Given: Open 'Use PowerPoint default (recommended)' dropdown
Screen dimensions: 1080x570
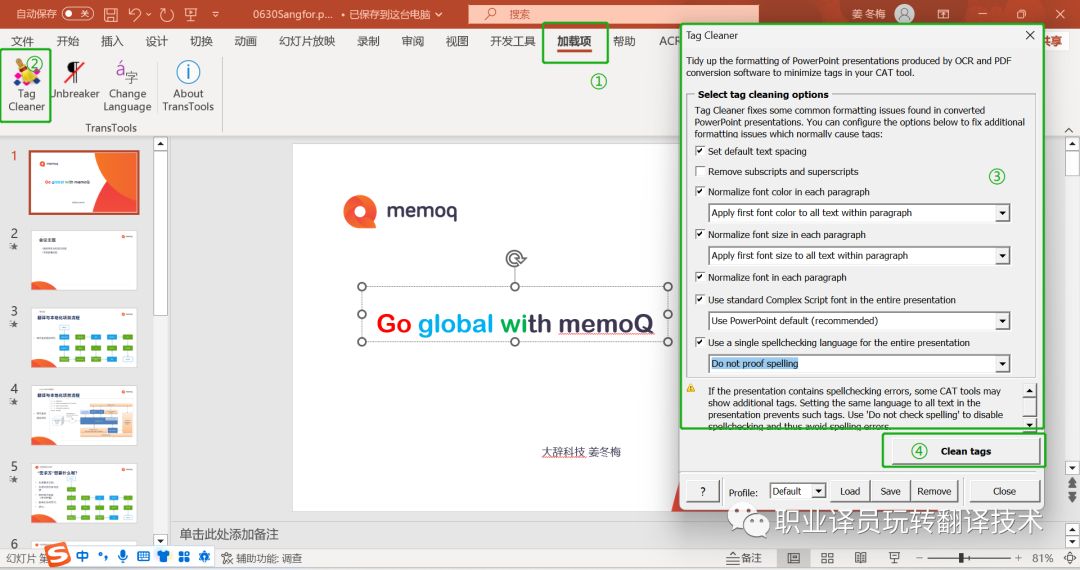Looking at the screenshot, I should coord(1002,321).
